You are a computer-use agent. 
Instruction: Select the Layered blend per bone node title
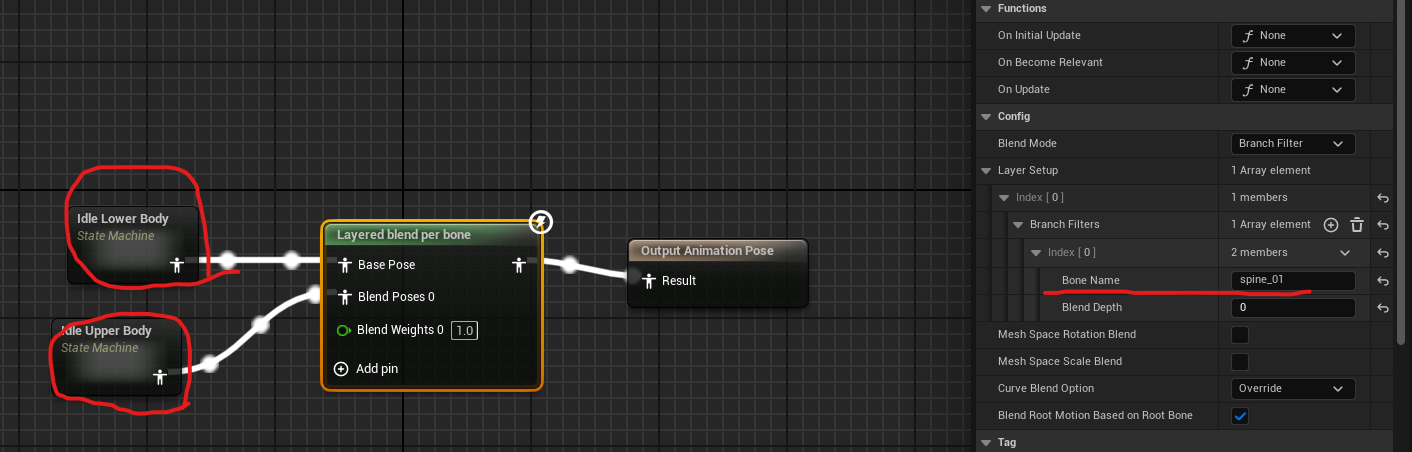pos(404,235)
